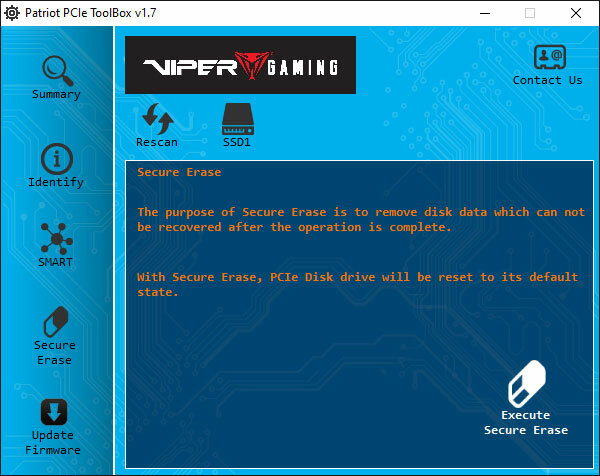
Task: Click the 'SSD1' drive label
Action: (x=237, y=142)
